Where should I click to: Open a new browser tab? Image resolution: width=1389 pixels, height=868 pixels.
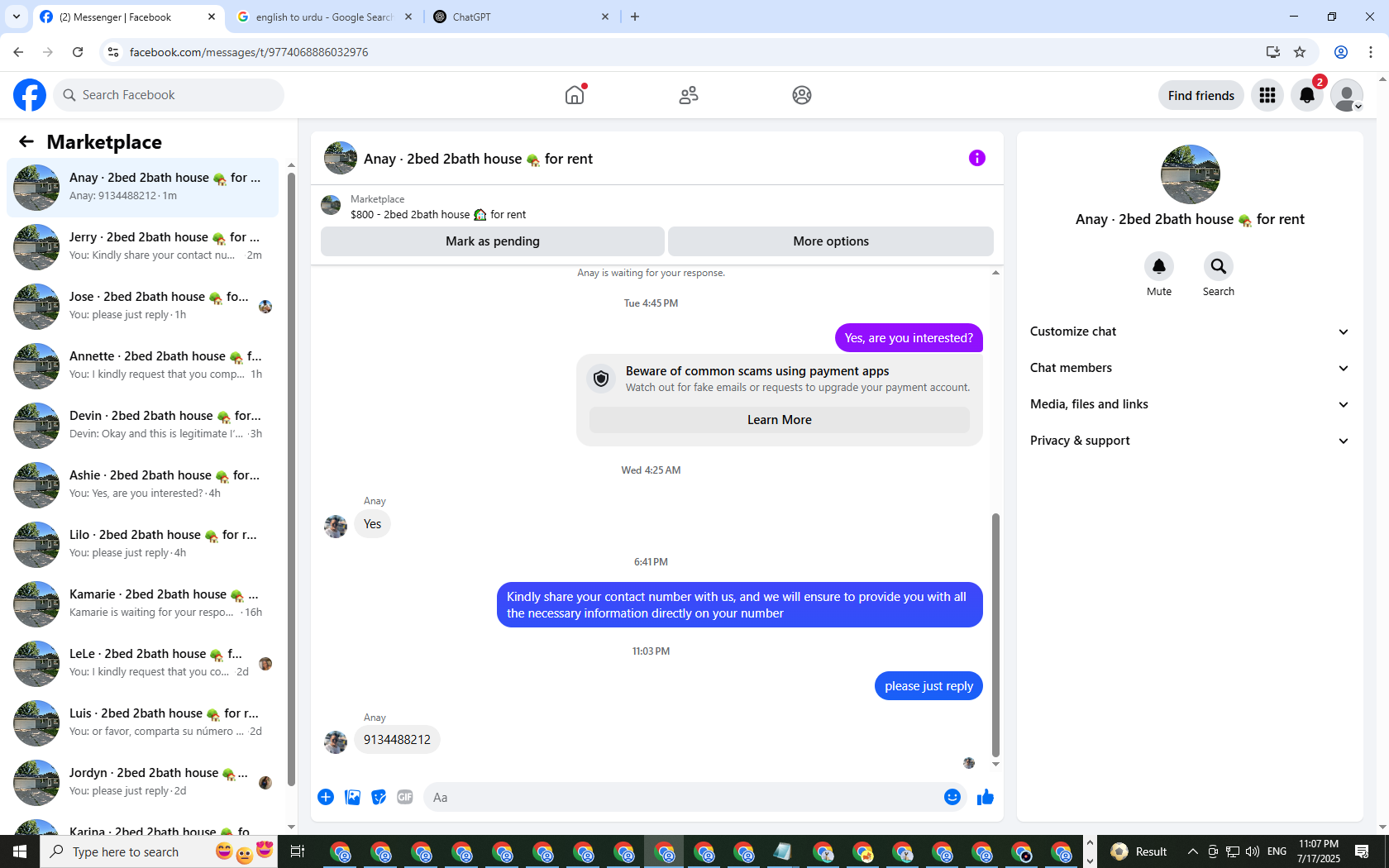(x=635, y=17)
